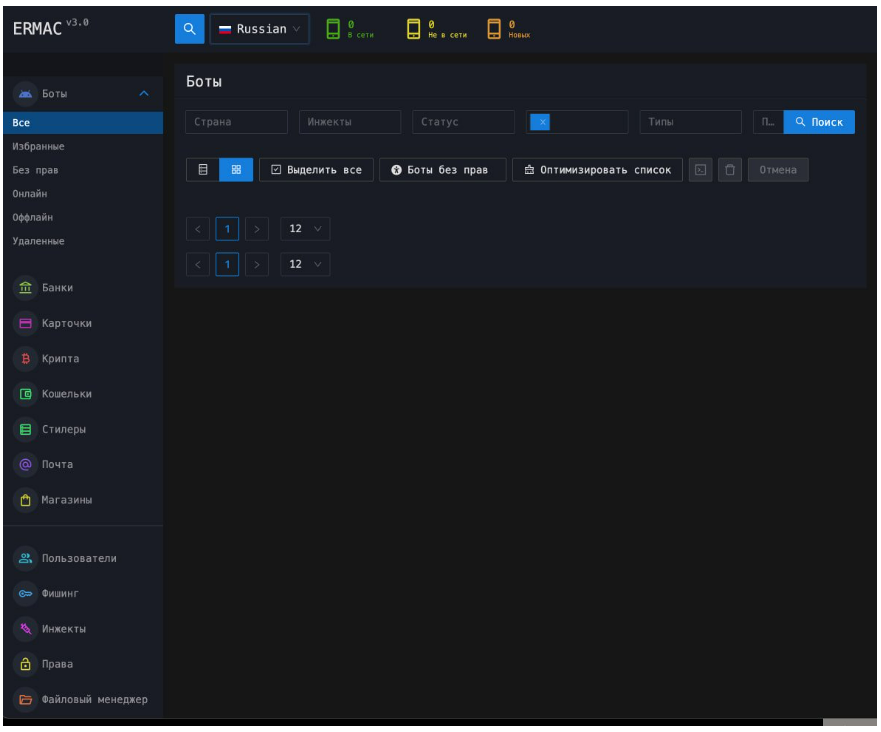The image size is (881, 732).
Task: Click Оптимизировать список button
Action: pyautogui.click(x=597, y=170)
